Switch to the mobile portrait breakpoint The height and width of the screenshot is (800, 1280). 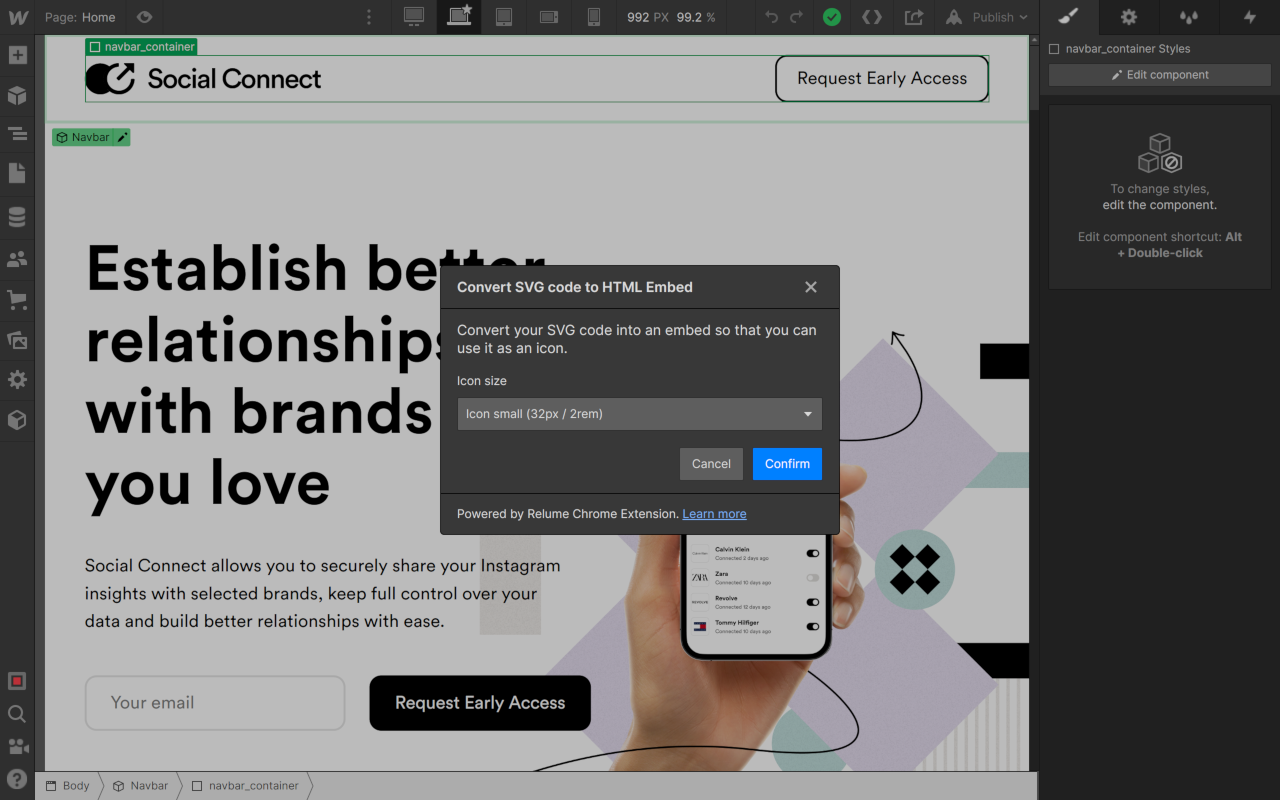[x=594, y=17]
